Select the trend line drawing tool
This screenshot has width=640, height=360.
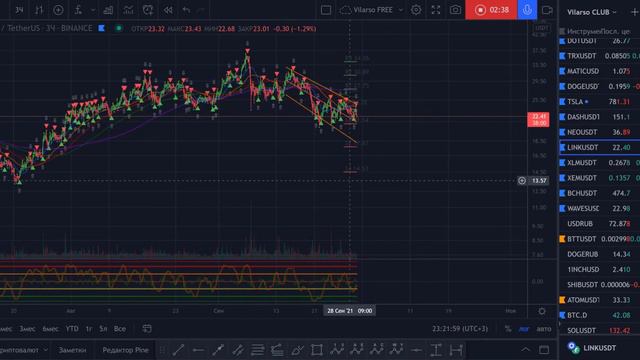pos(178,350)
